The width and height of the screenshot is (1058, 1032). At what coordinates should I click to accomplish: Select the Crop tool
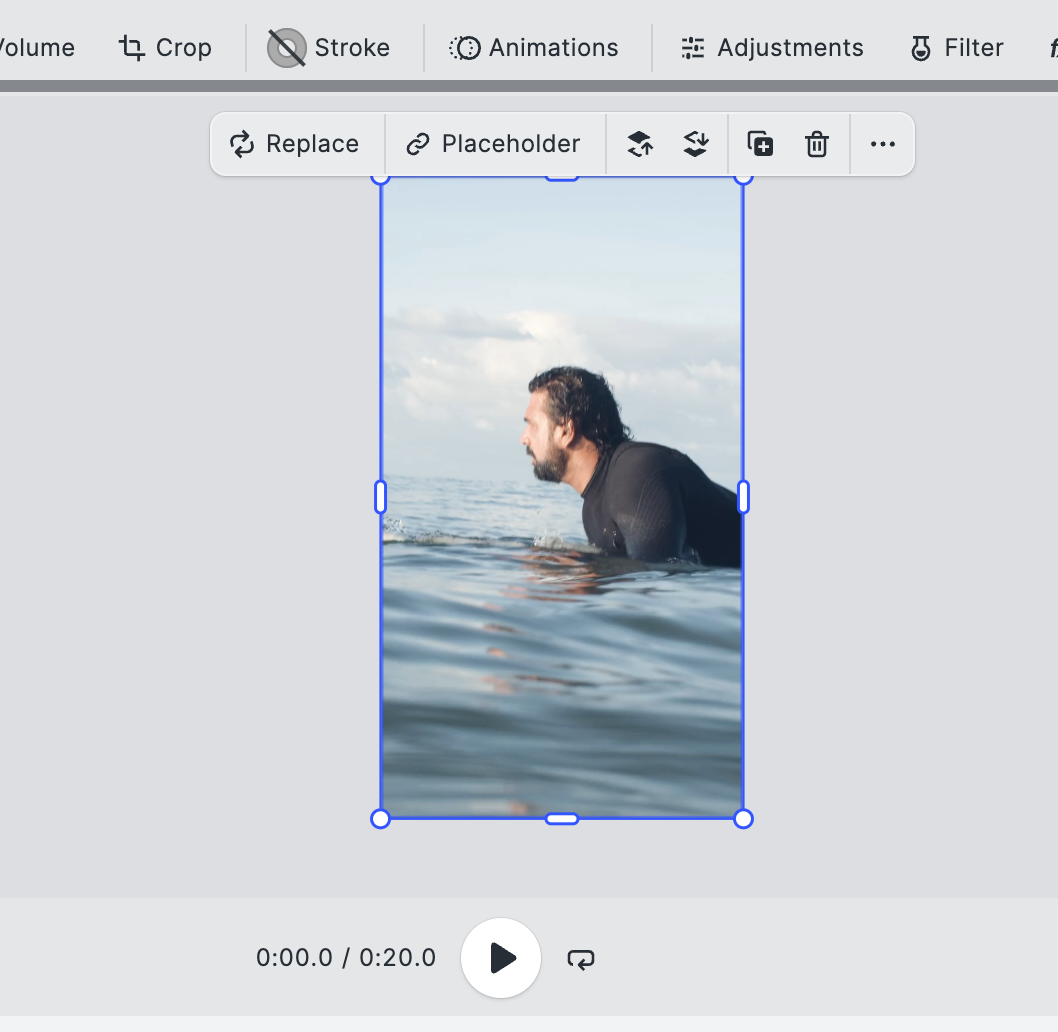(x=166, y=47)
